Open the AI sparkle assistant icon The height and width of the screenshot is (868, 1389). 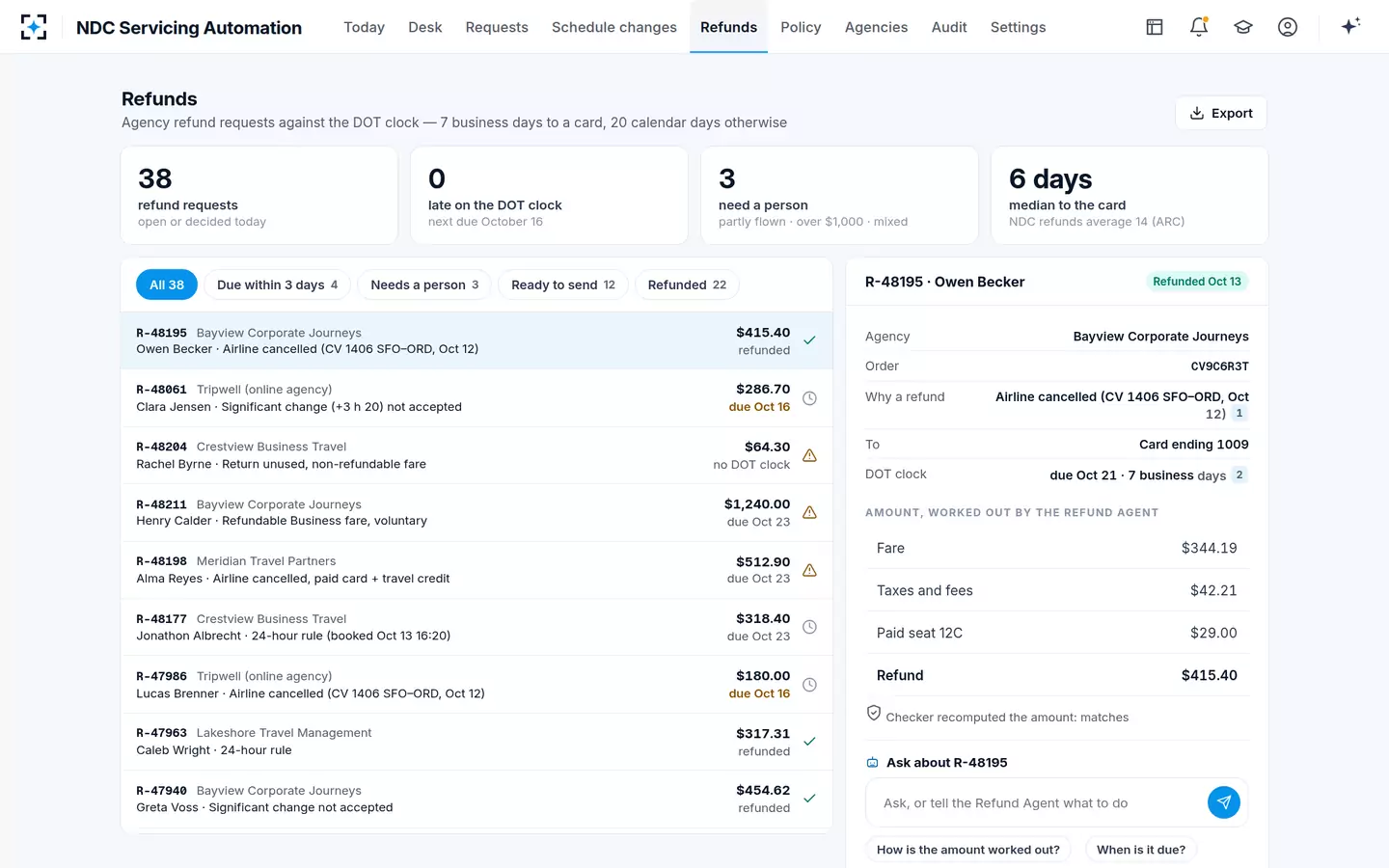1350,26
